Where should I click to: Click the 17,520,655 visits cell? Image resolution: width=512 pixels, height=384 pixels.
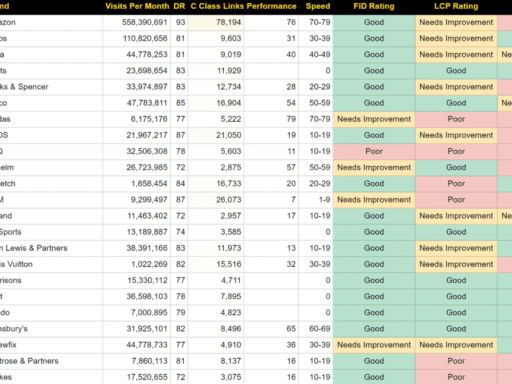(x=137, y=377)
